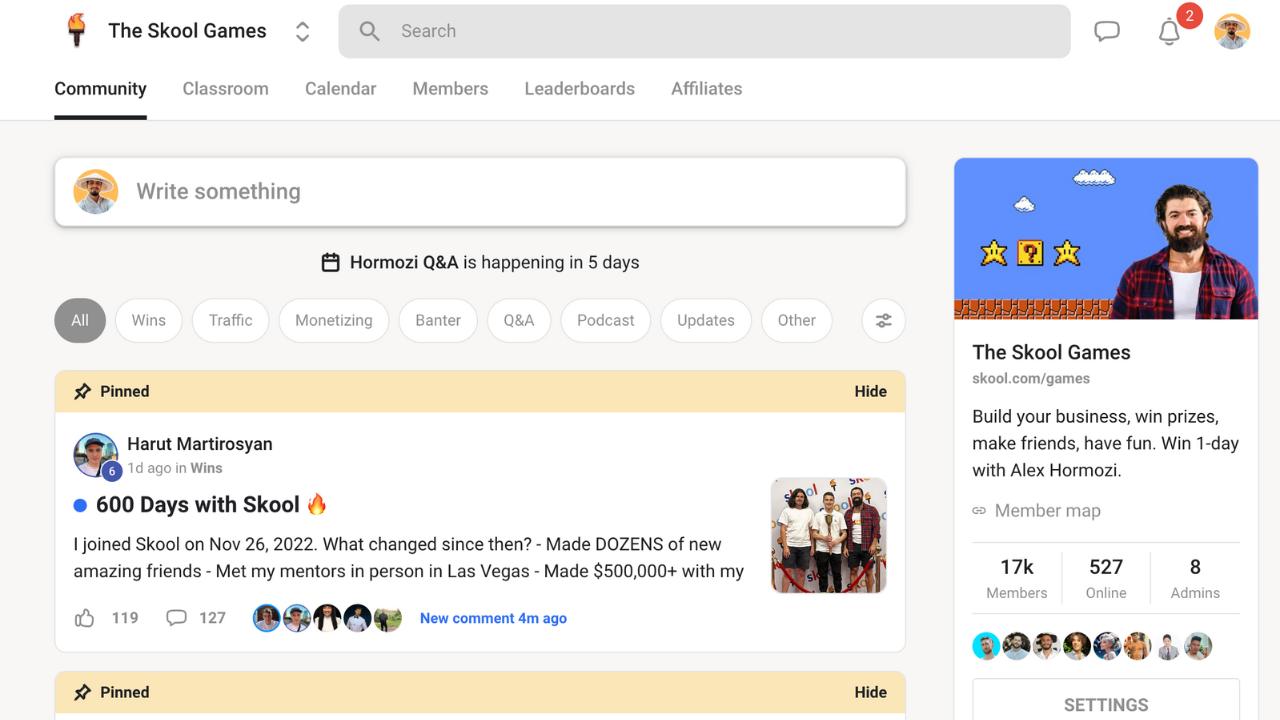1280x720 pixels.
Task: Filter posts by Podcast
Action: [x=605, y=320]
